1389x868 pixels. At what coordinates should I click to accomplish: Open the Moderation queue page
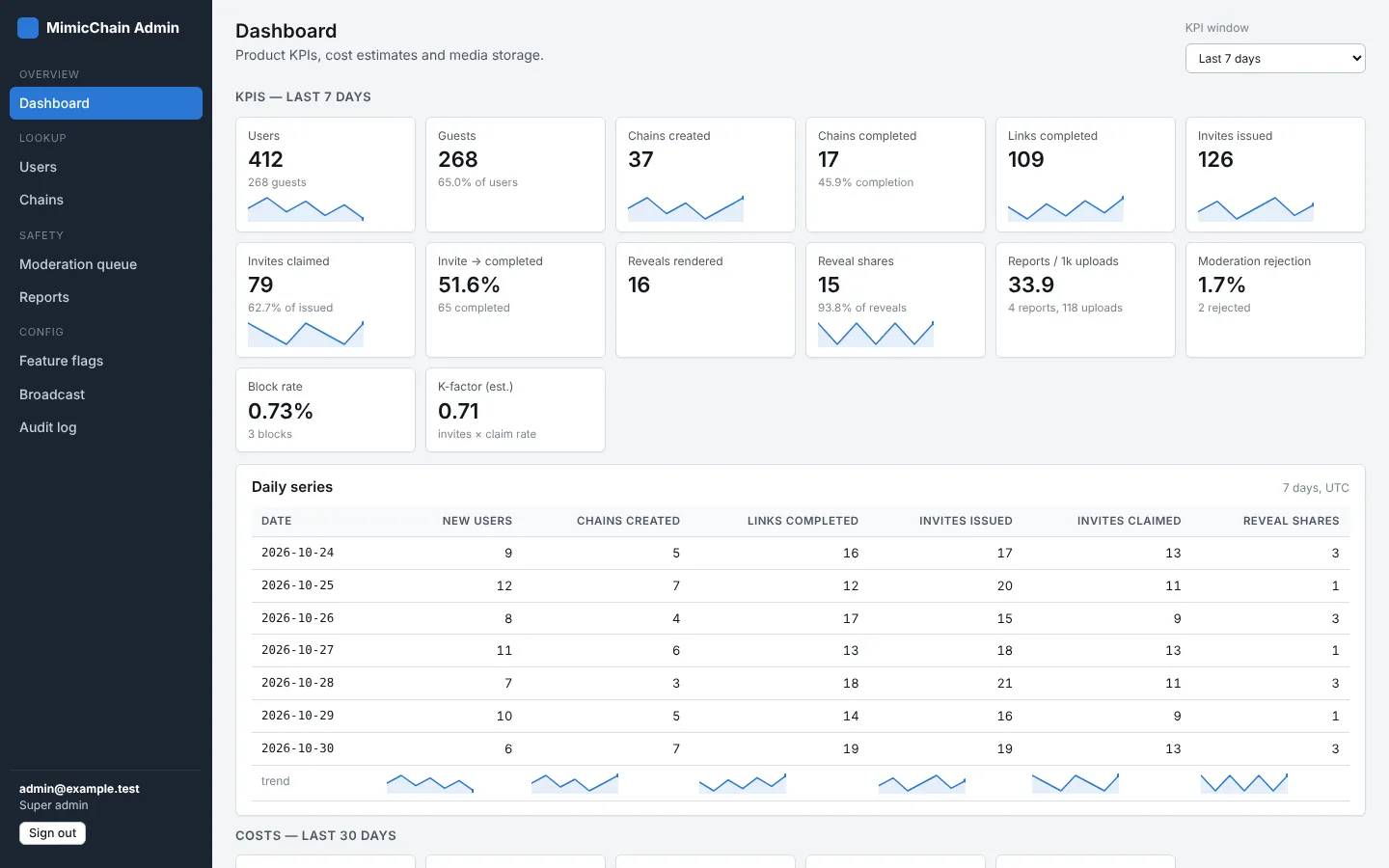(x=106, y=264)
